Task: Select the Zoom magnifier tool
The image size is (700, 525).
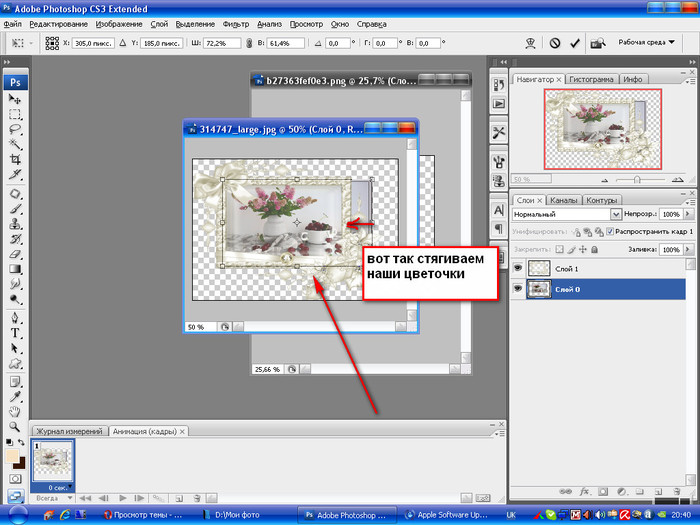Action: coord(15,428)
